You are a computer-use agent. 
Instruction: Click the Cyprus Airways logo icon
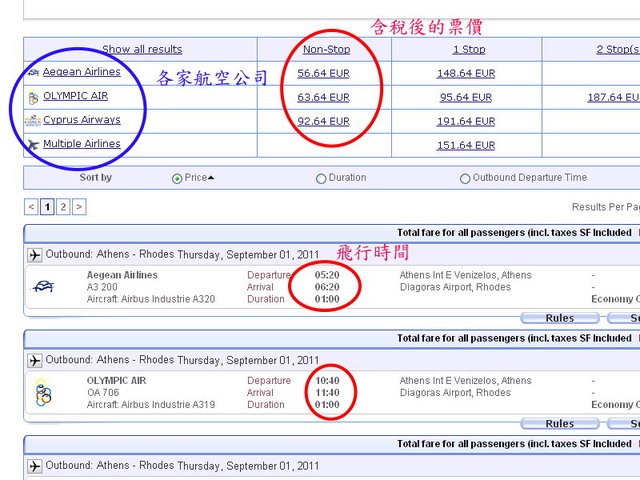pos(33,121)
